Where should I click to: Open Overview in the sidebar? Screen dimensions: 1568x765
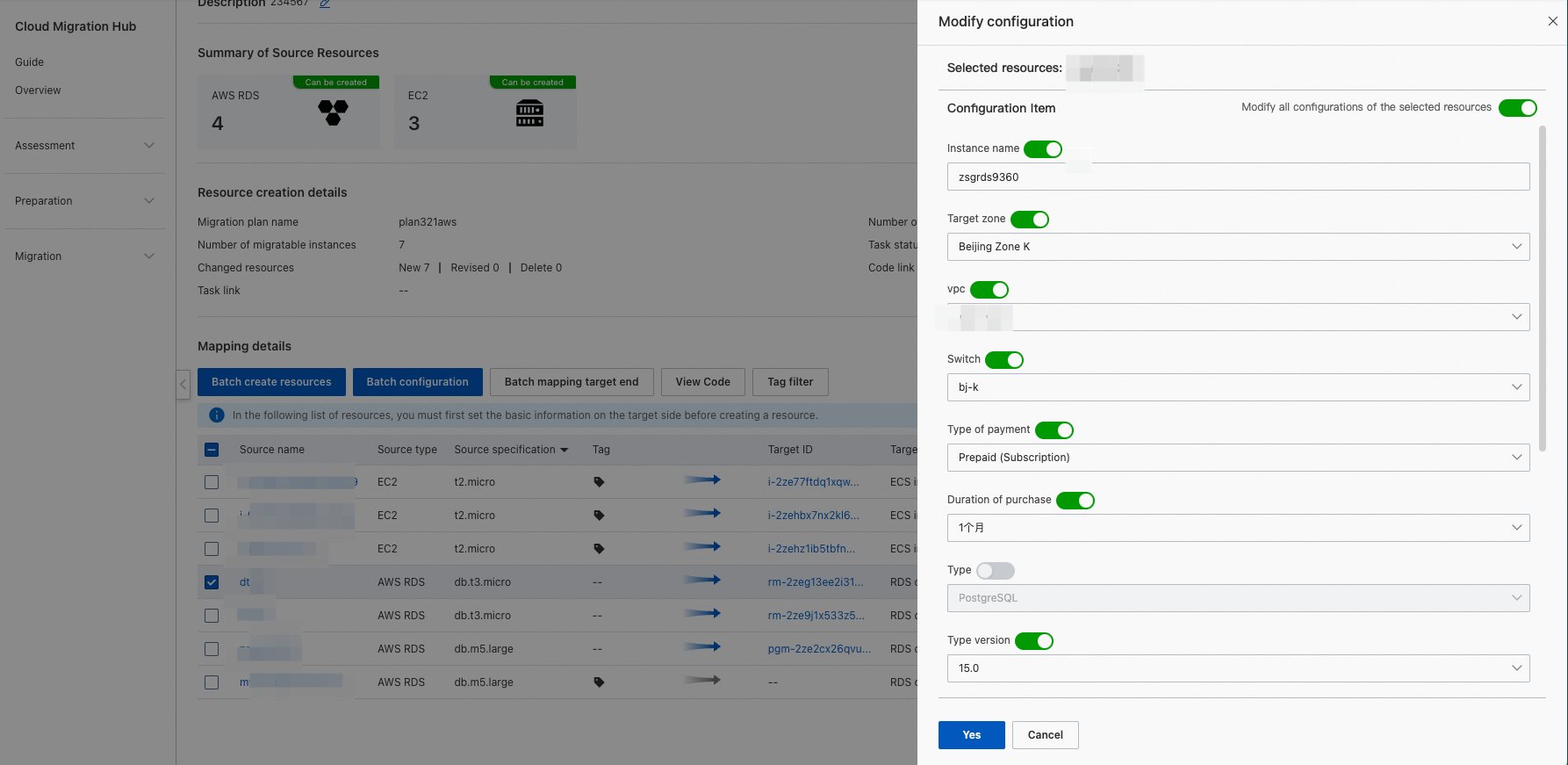point(38,90)
